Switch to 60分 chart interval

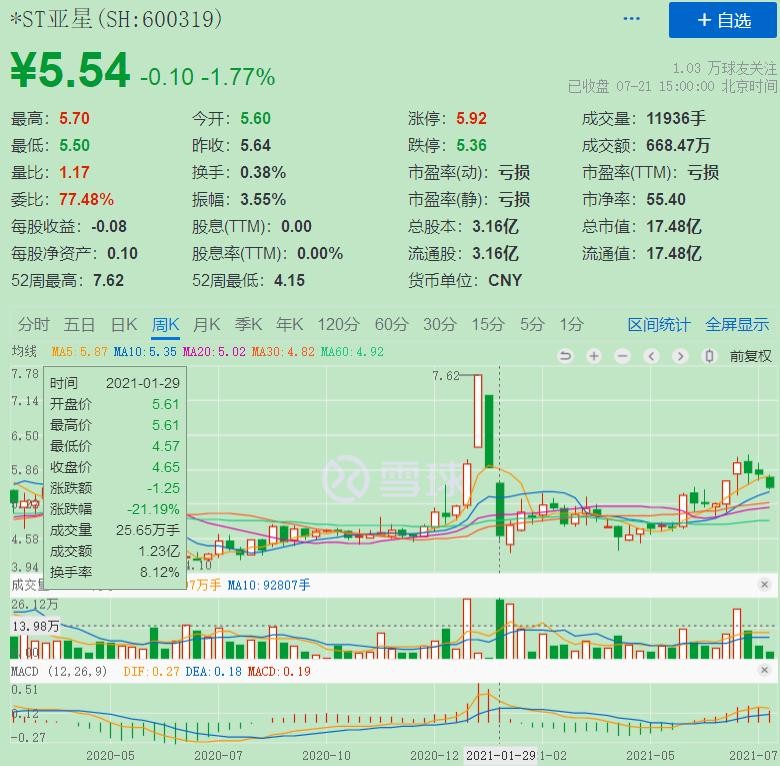pyautogui.click(x=391, y=325)
